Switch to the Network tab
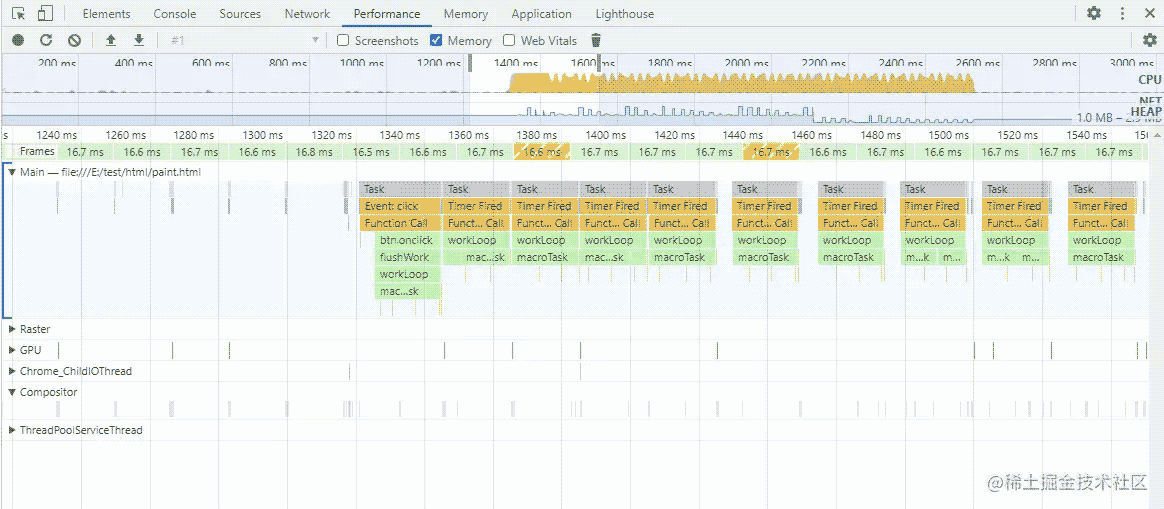Viewport: 1164px width, 509px height. coord(307,14)
